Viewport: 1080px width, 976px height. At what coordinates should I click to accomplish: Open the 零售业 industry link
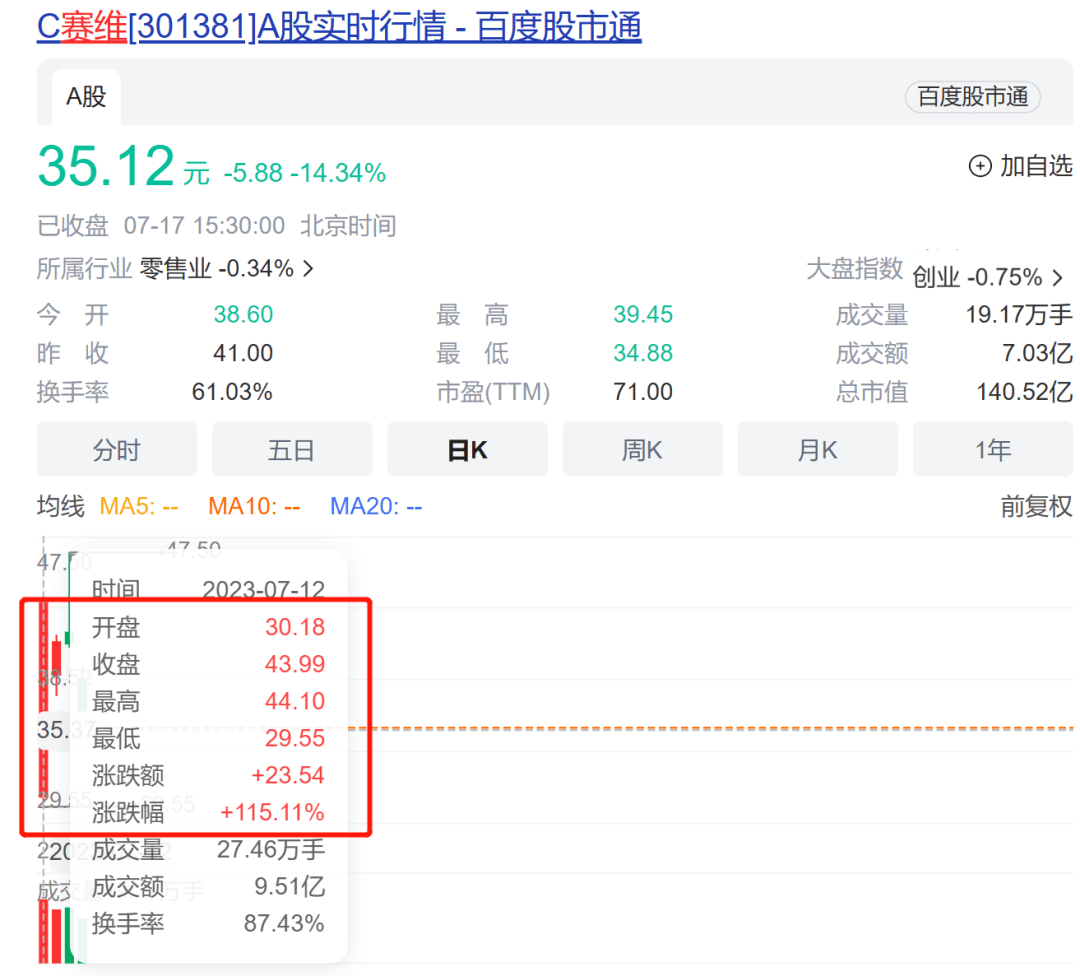(x=175, y=269)
